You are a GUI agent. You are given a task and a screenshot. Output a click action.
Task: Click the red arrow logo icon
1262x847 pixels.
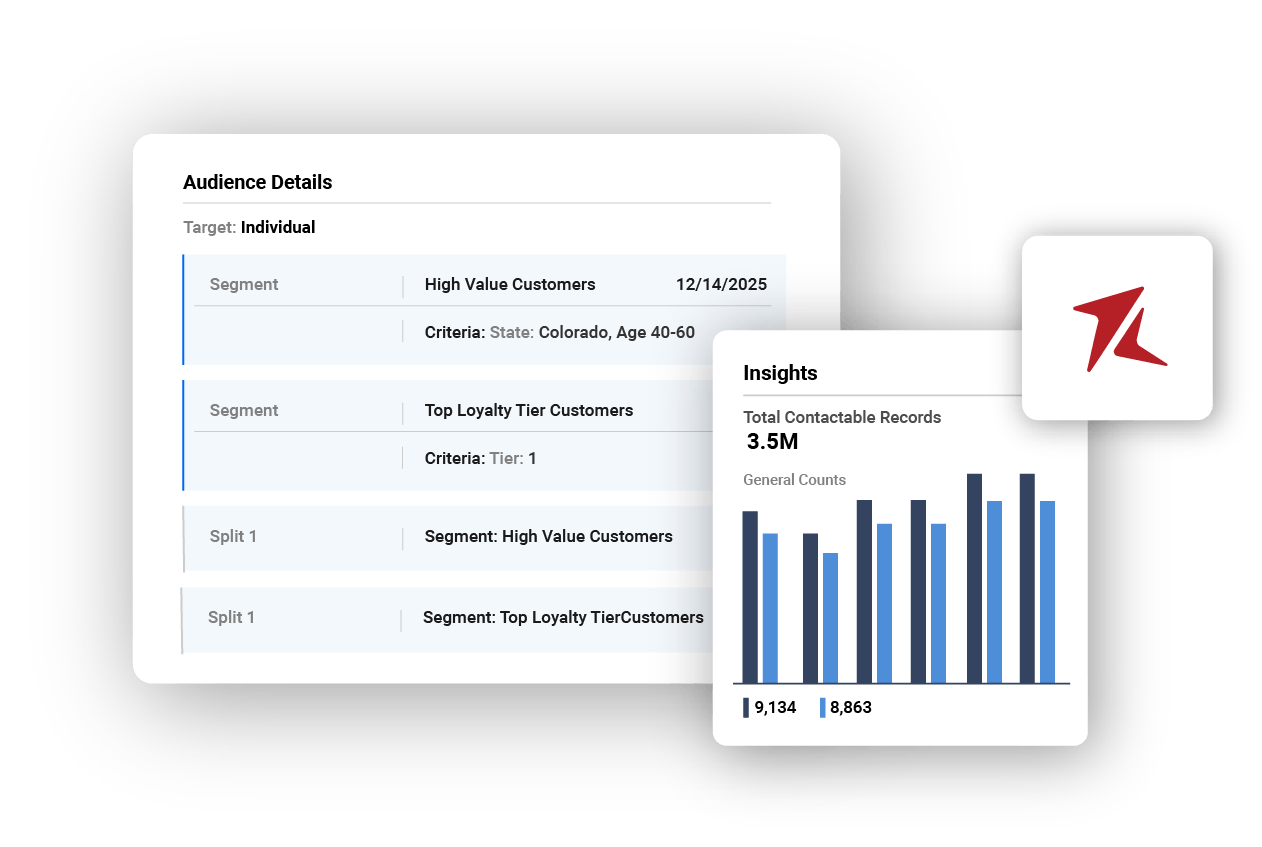click(x=1119, y=328)
